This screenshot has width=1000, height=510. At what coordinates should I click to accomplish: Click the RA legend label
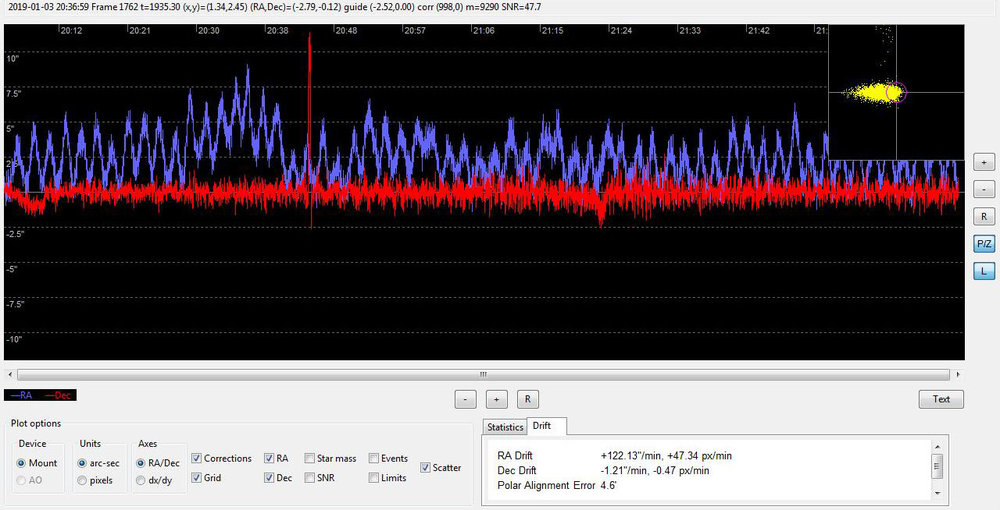tap(22, 395)
